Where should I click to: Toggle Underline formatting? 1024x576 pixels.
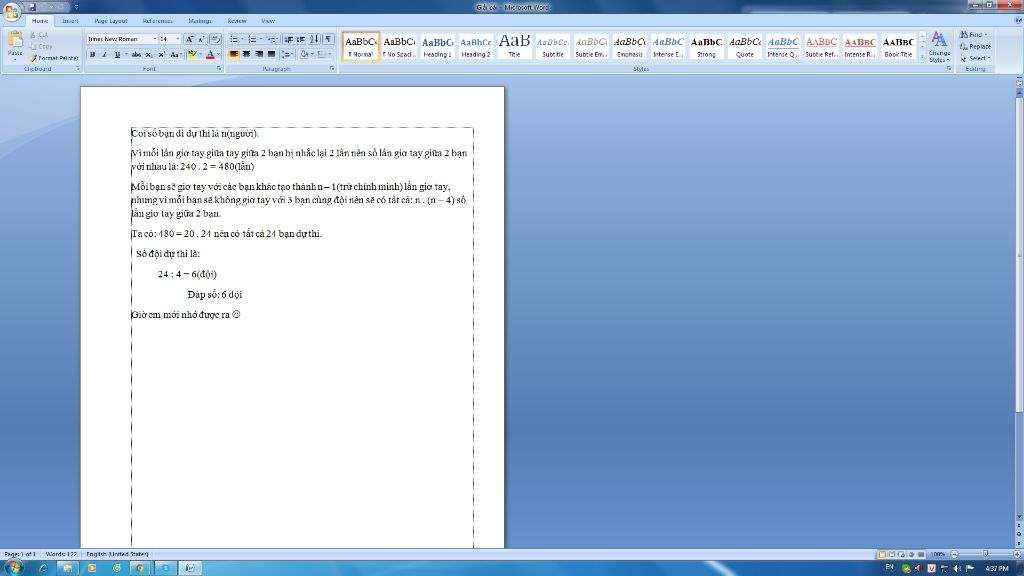click(117, 55)
